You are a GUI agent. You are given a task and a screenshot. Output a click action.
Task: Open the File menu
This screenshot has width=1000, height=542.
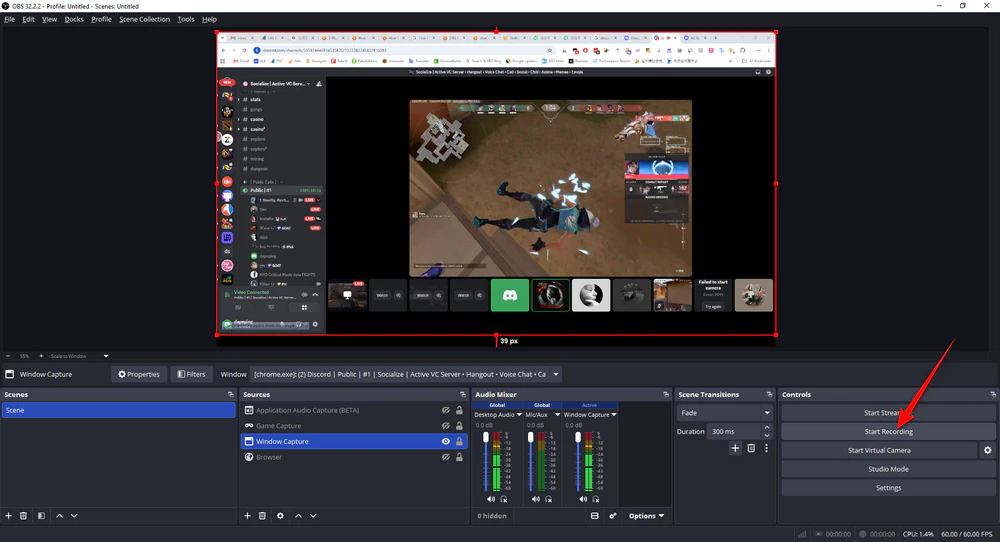[10, 19]
